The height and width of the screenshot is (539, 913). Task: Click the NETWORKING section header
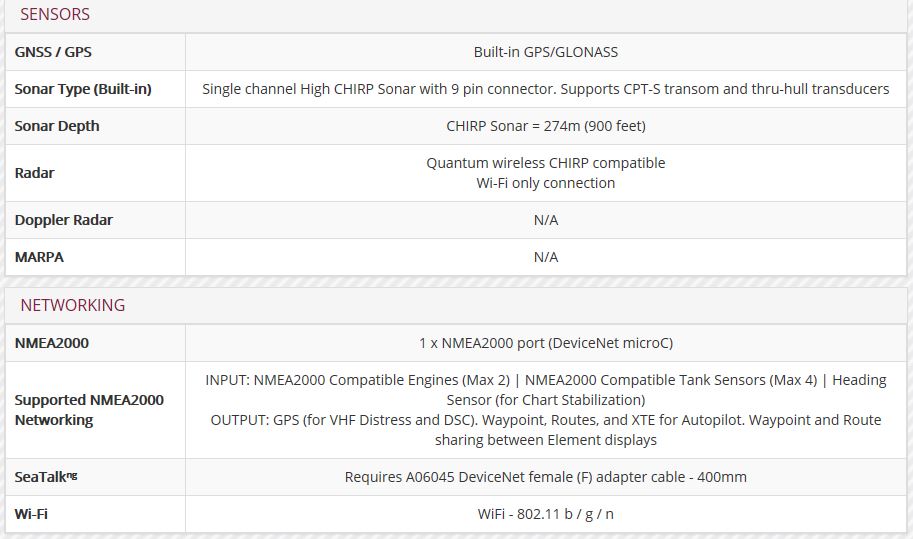point(73,305)
